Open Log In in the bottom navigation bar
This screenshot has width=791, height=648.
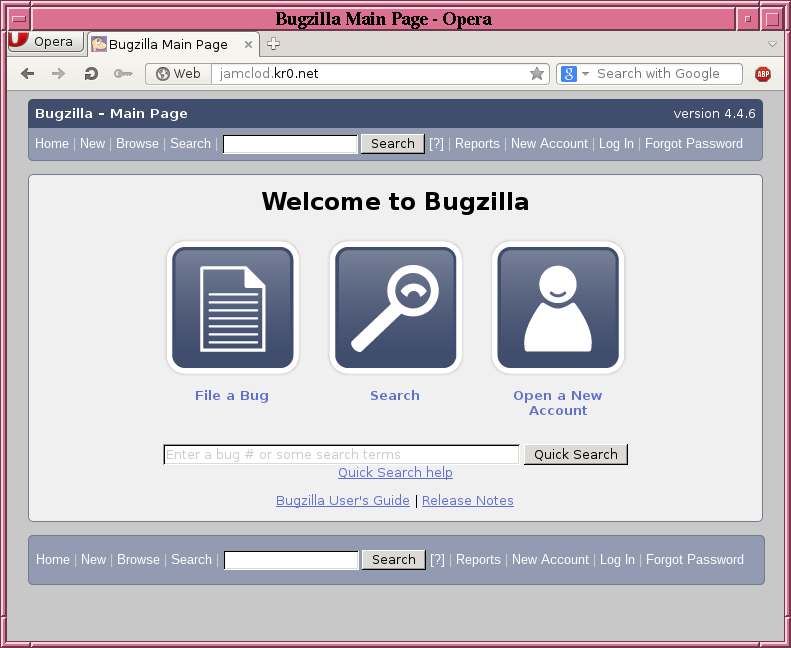(617, 559)
